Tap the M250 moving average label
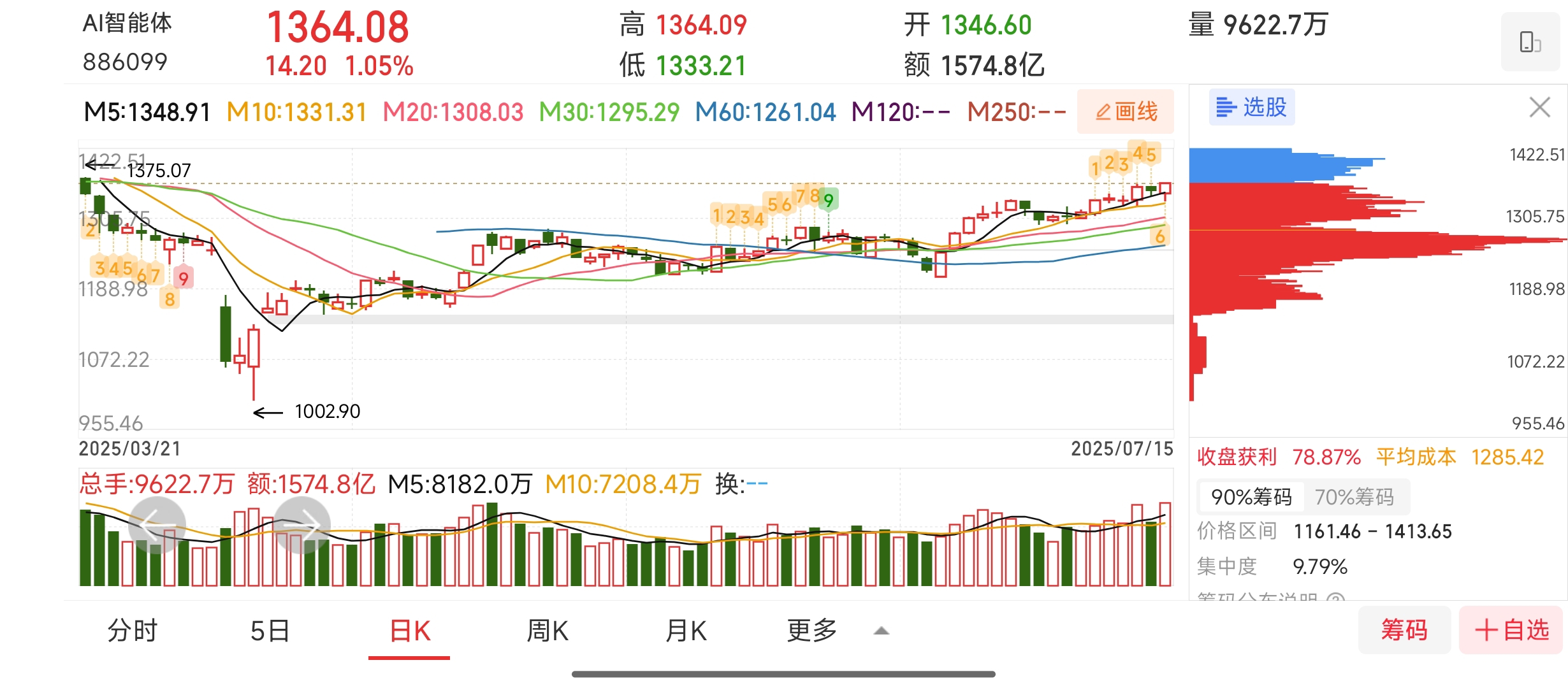The image size is (1568, 688). 1017,112
